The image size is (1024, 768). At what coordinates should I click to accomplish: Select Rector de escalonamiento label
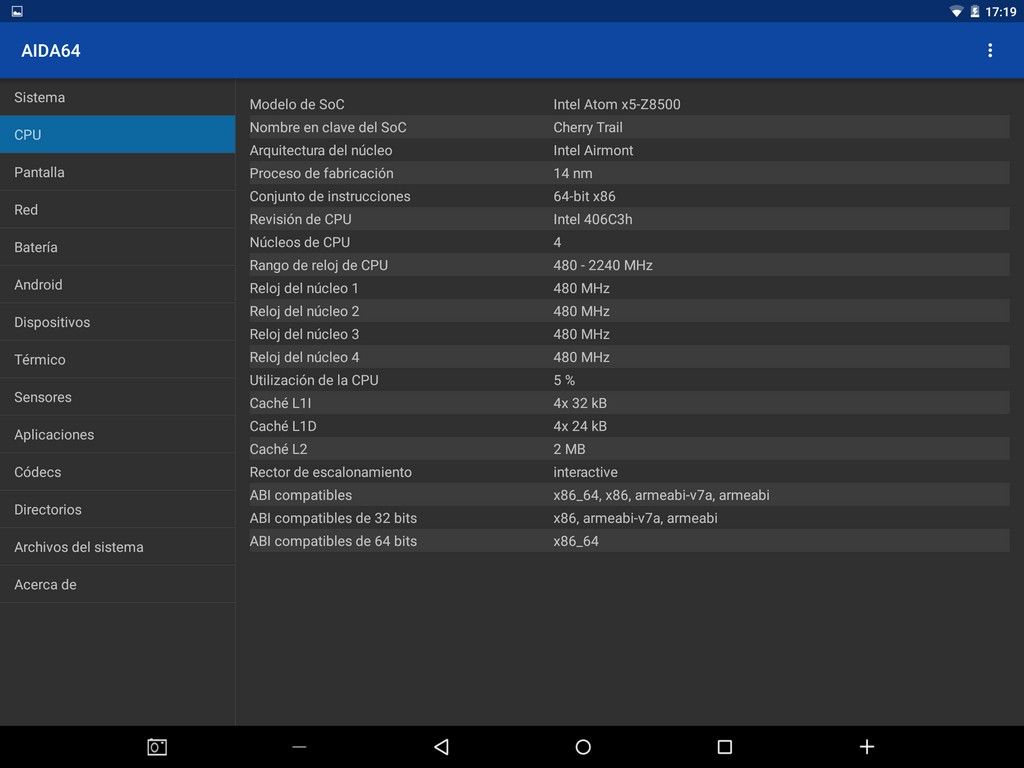pyautogui.click(x=330, y=472)
